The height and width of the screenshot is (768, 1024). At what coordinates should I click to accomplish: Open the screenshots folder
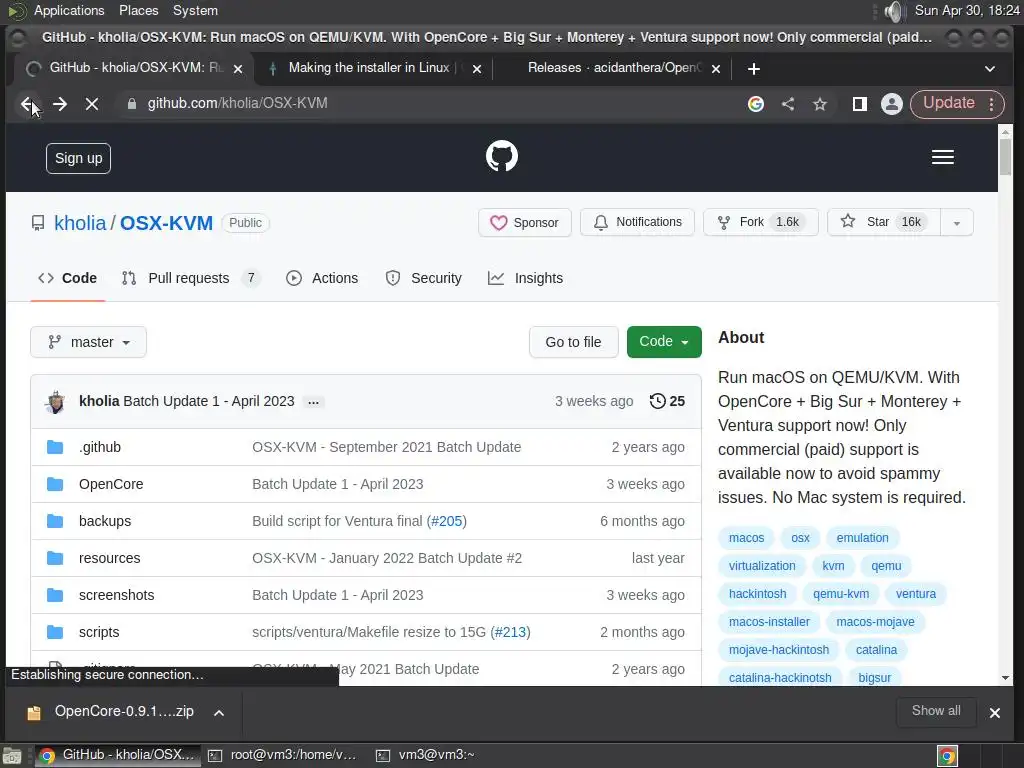pos(117,596)
